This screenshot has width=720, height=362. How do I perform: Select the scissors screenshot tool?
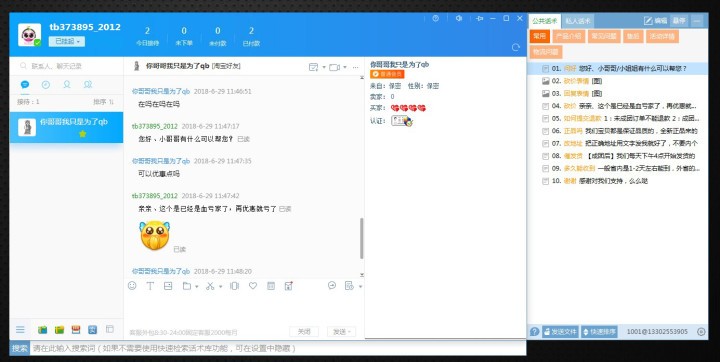210,286
